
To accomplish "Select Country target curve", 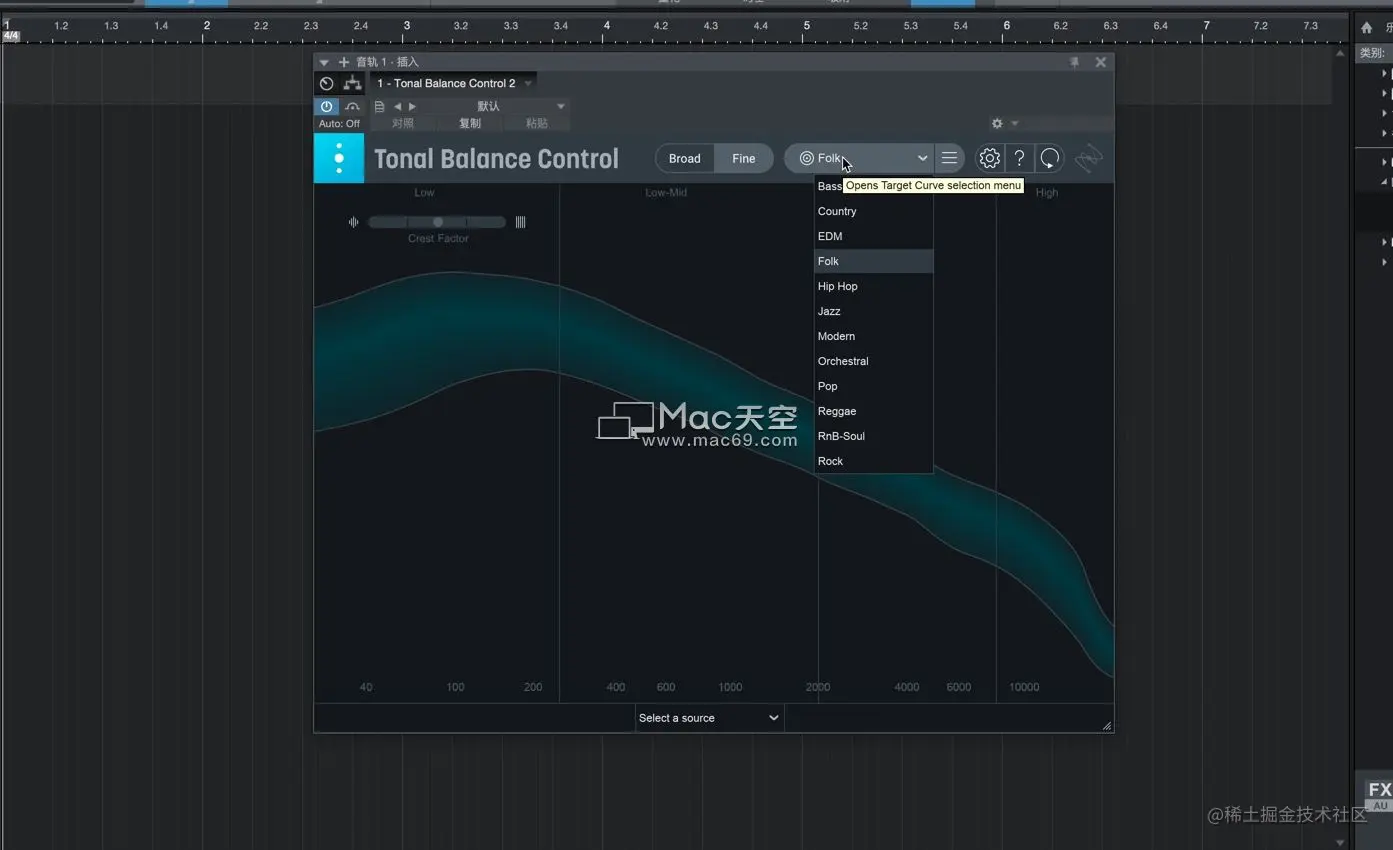I will (873, 211).
